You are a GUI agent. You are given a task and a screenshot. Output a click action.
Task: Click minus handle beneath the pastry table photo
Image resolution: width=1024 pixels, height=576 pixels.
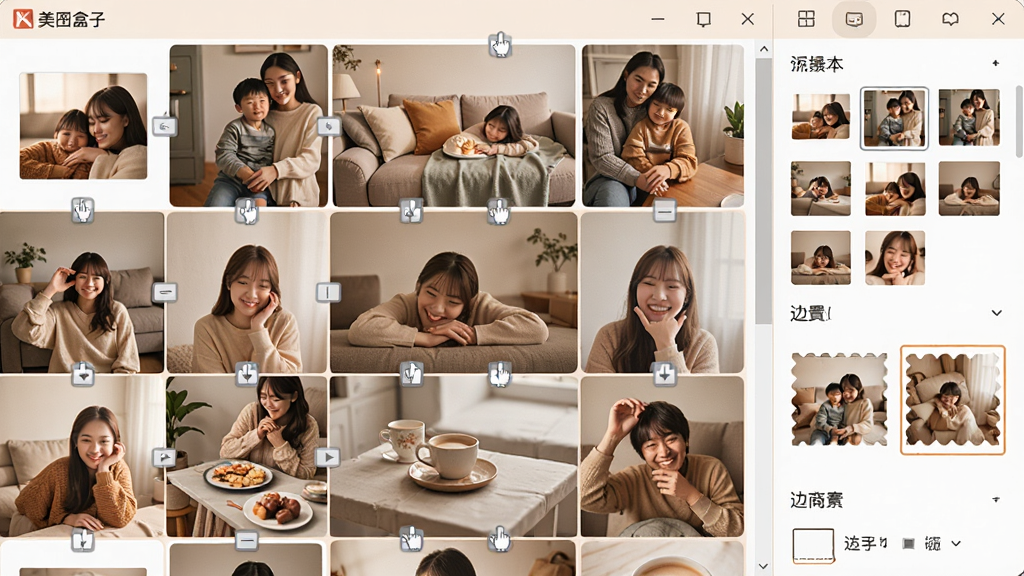point(247,540)
